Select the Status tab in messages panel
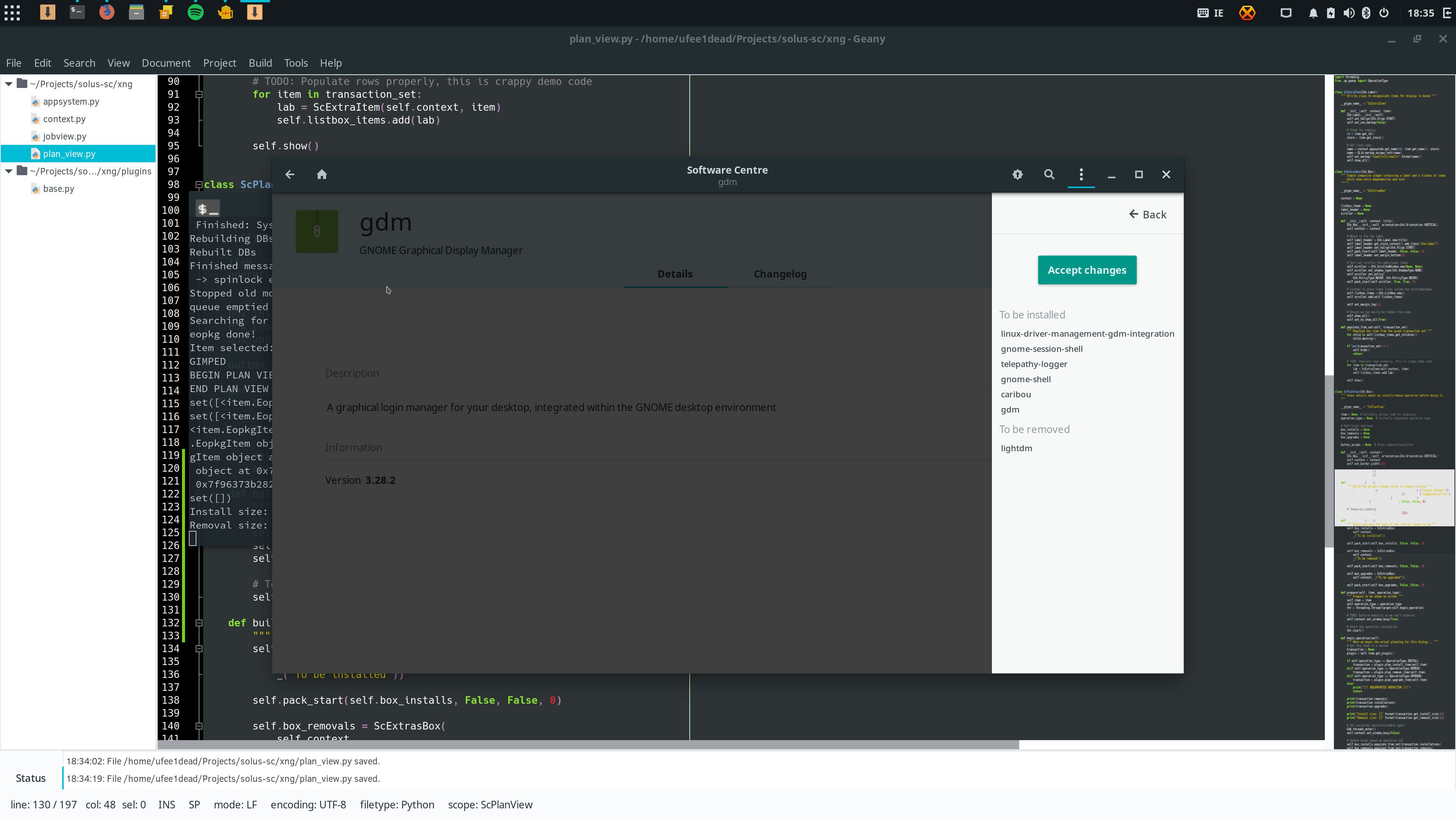Viewport: 1456px width, 819px height. point(30,778)
